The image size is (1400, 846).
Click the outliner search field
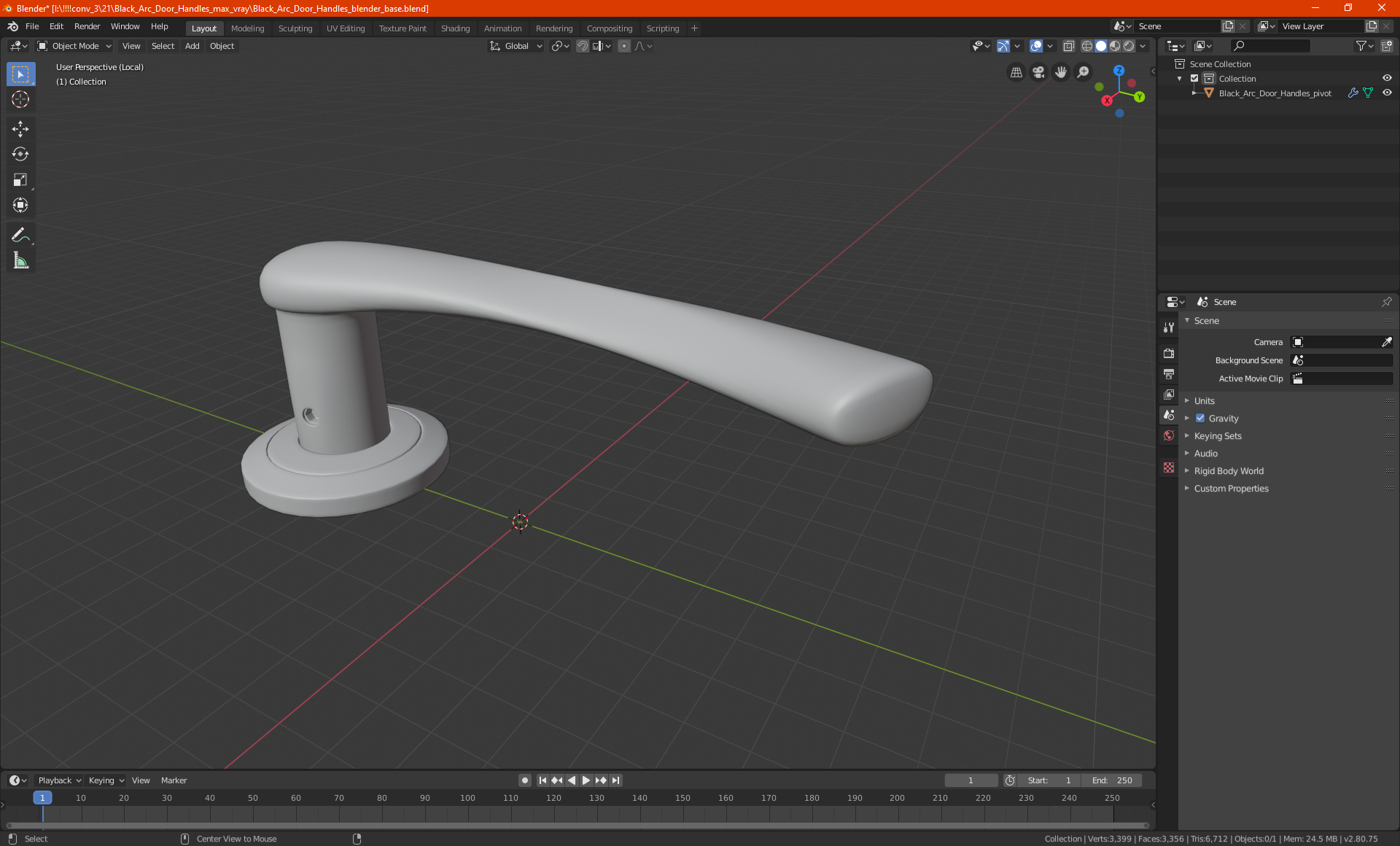pyautogui.click(x=1269, y=46)
